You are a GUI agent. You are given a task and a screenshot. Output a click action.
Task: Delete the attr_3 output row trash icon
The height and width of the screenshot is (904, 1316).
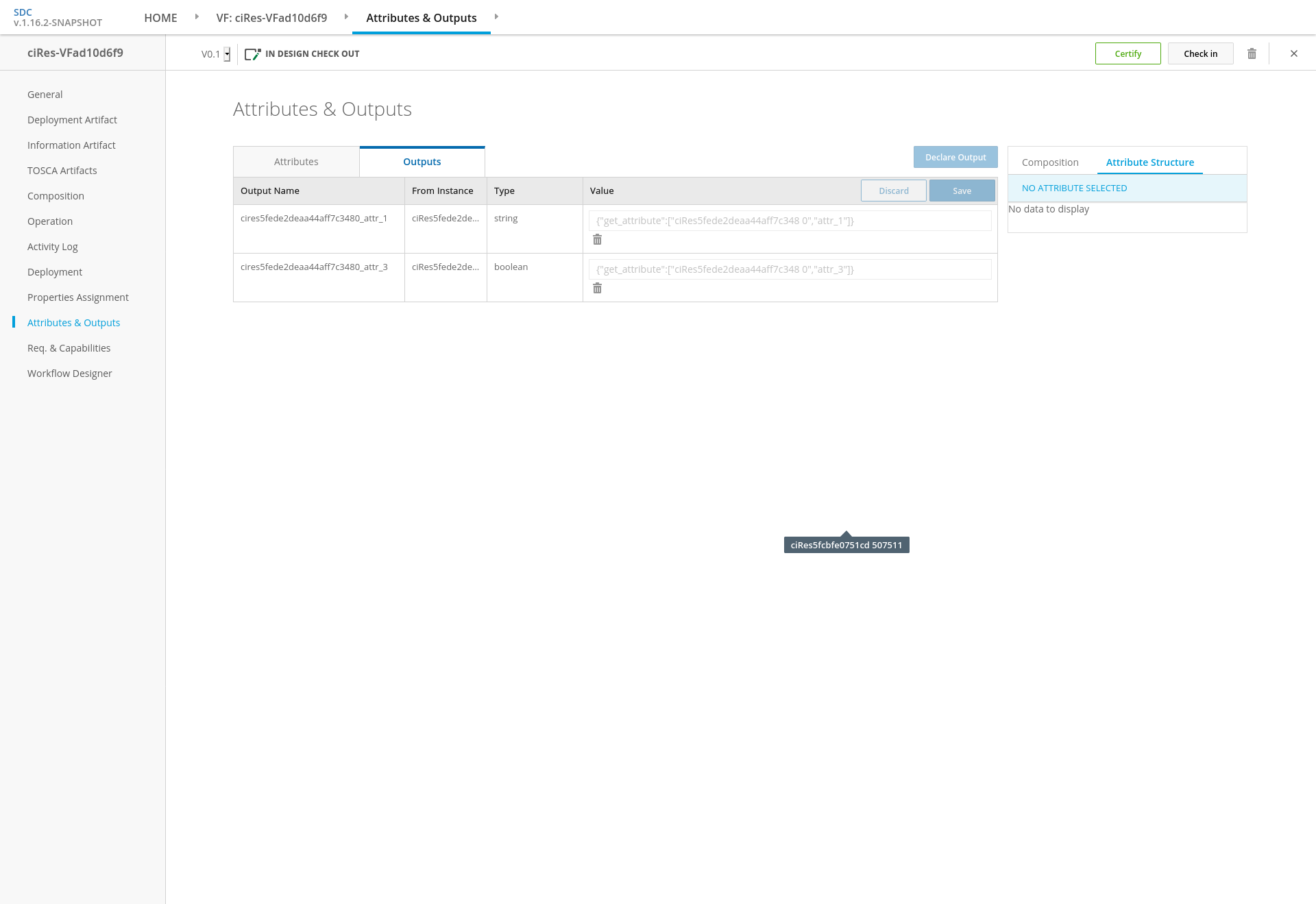click(597, 289)
